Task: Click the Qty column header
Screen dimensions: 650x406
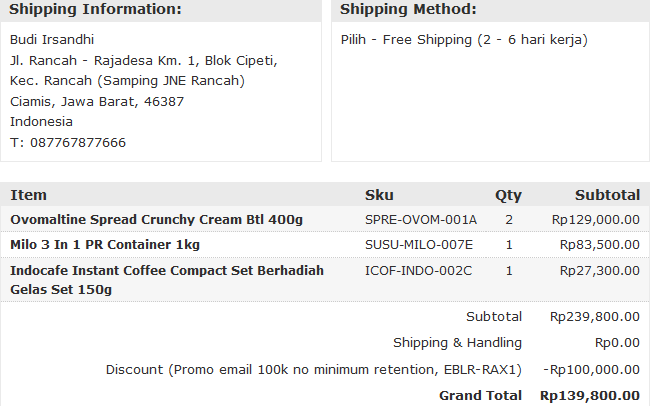Action: (508, 195)
